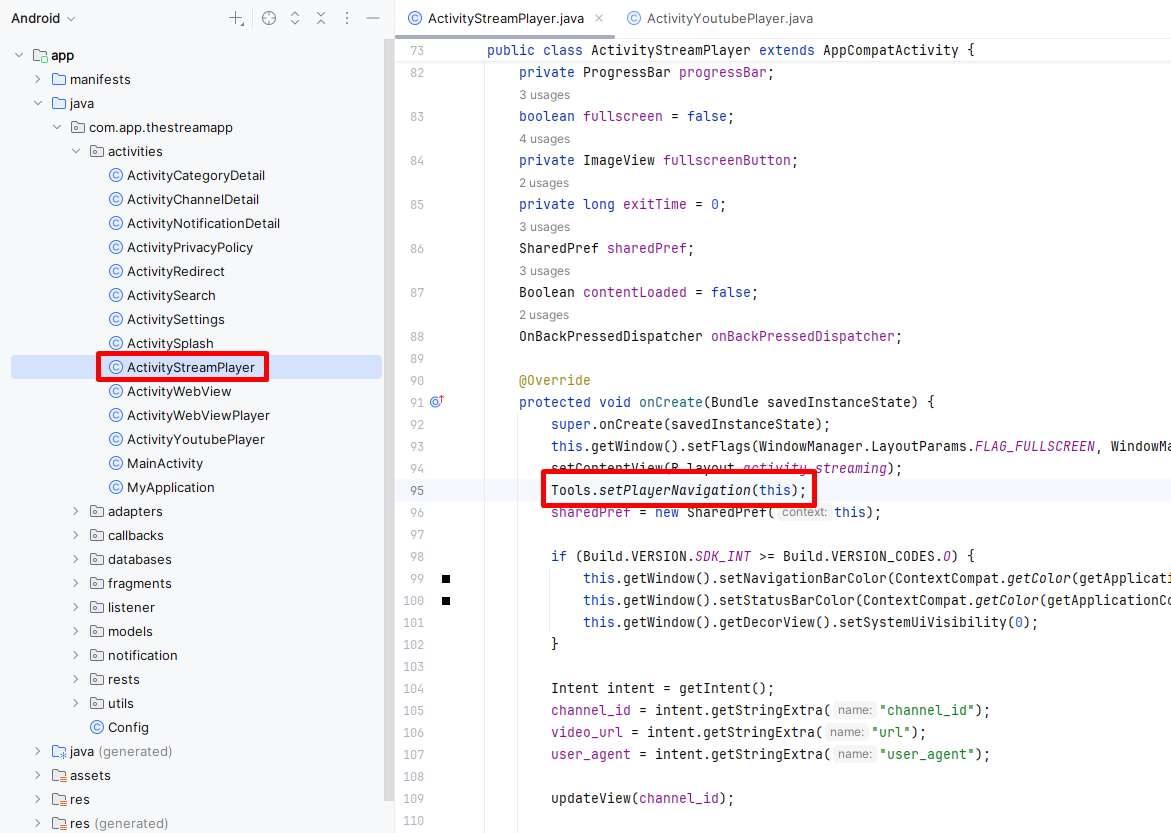
Task: Open ActivitySettings class
Action: click(167, 319)
